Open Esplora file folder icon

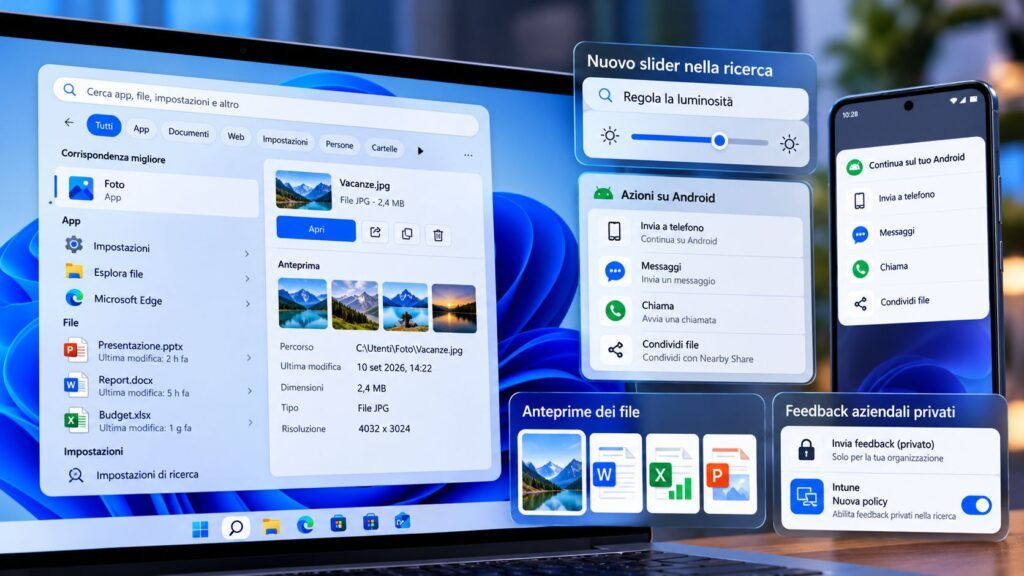pos(74,271)
